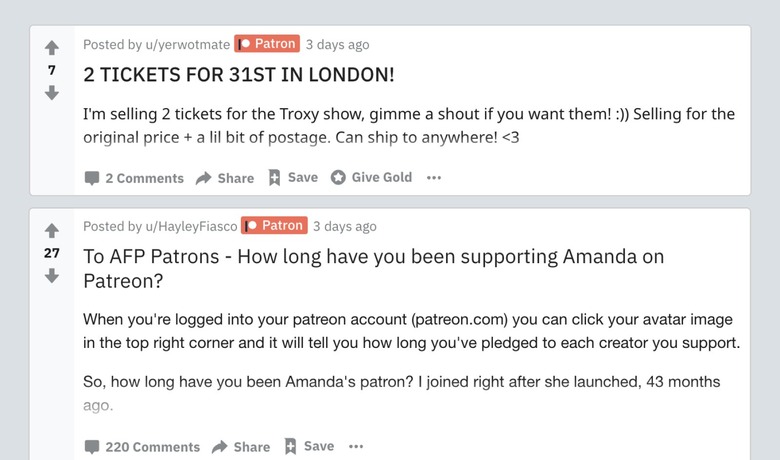This screenshot has width=780, height=460.
Task: Upvote the London tickets post
Action: pyautogui.click(x=52, y=48)
